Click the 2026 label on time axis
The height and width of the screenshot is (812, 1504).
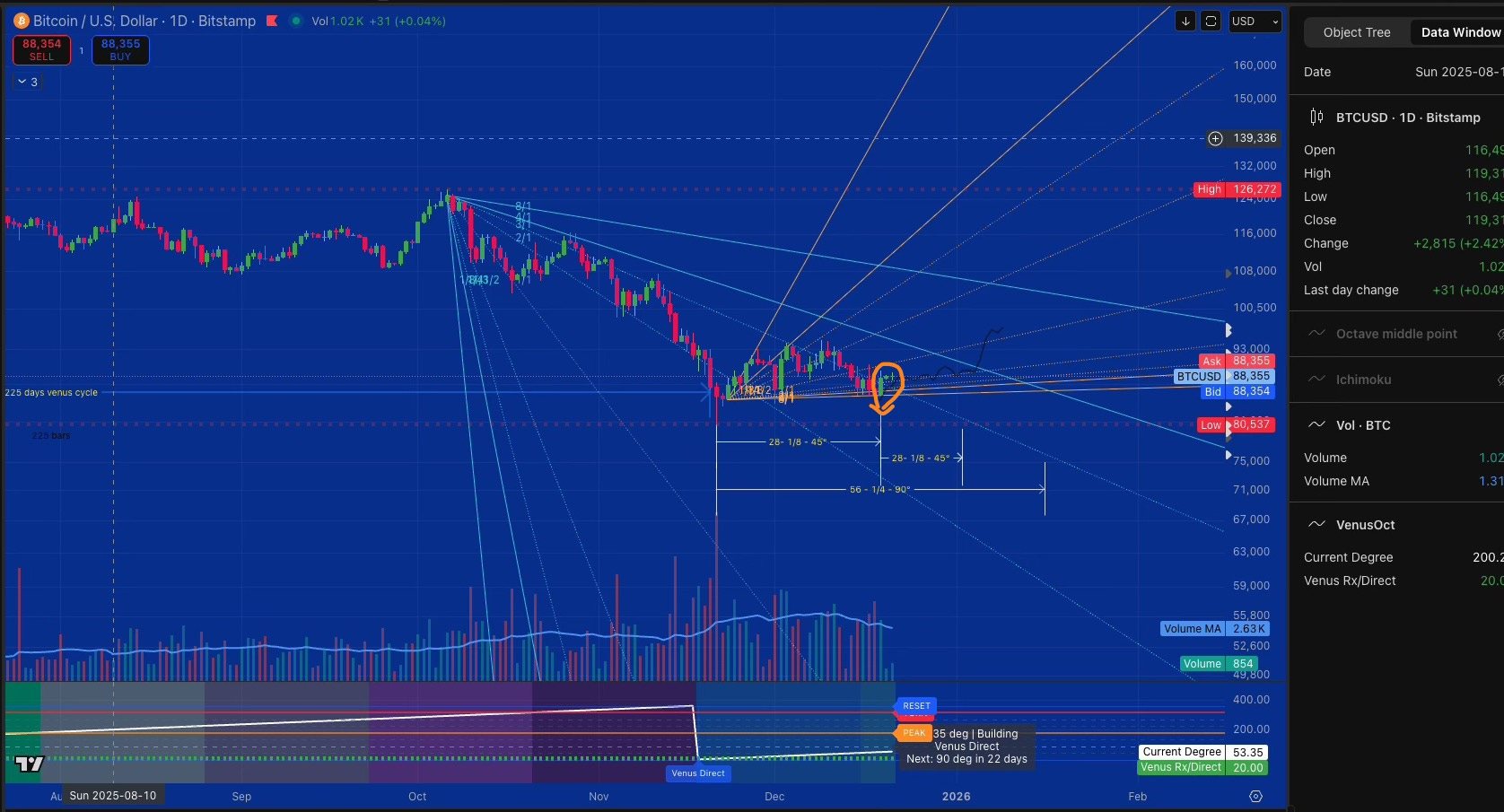[x=956, y=796]
